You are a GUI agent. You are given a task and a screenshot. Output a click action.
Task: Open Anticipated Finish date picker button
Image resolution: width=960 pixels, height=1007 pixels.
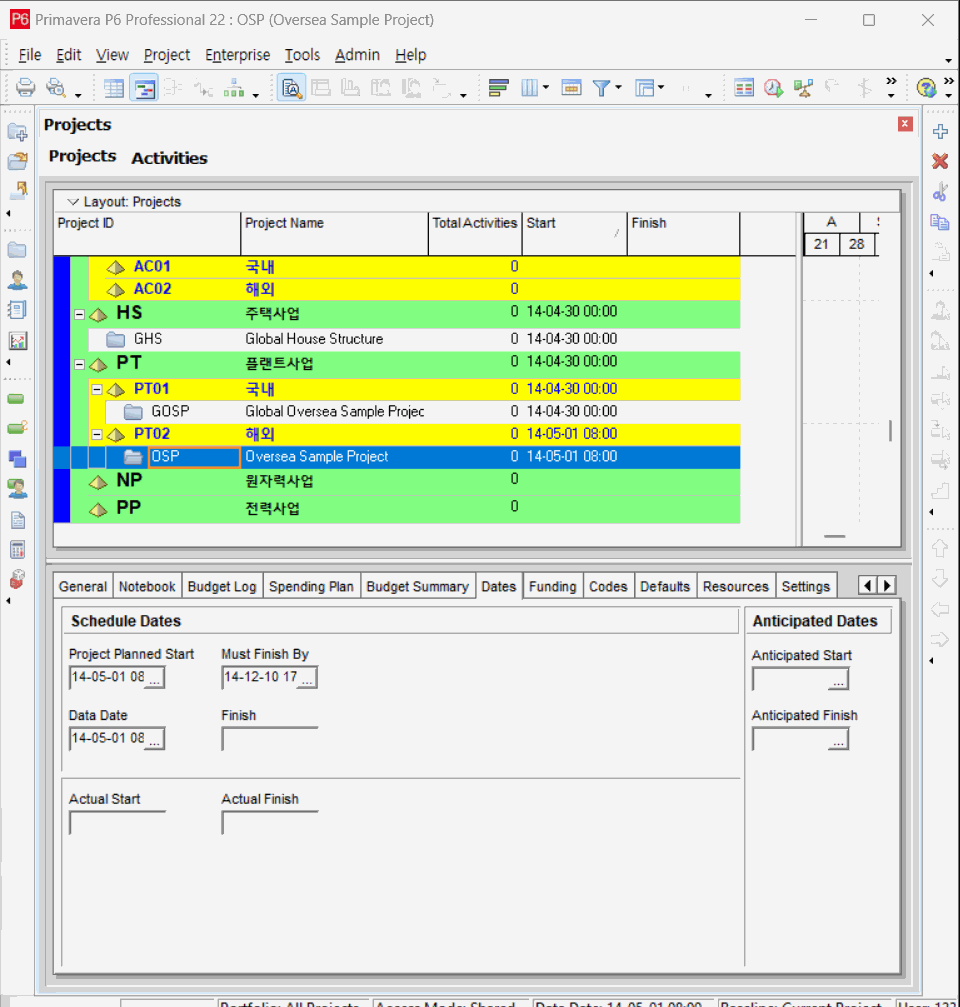[838, 740]
